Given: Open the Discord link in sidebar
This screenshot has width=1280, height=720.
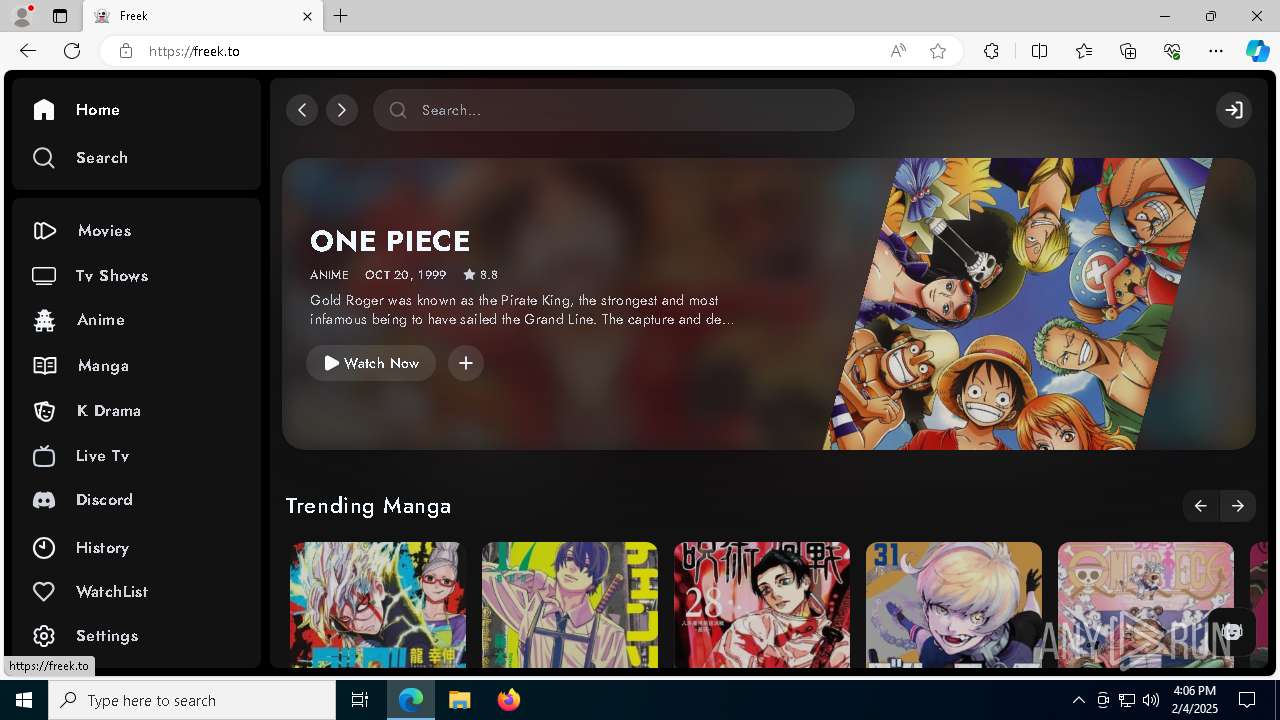Looking at the screenshot, I should (82, 500).
